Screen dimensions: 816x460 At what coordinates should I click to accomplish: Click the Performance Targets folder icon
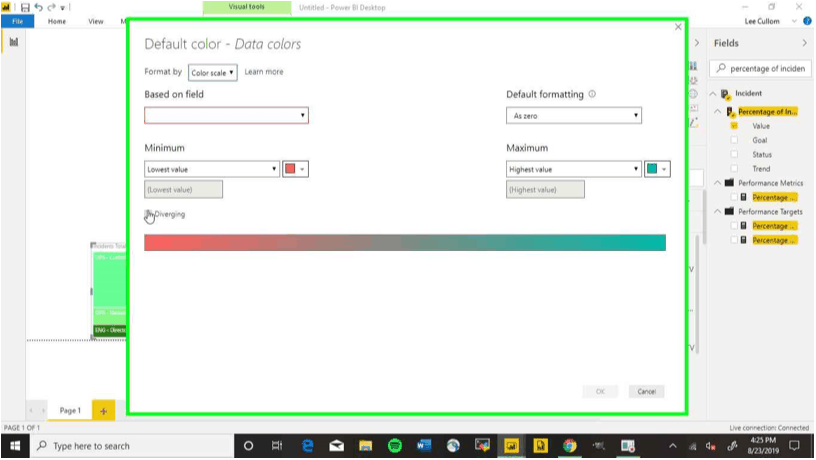point(729,212)
